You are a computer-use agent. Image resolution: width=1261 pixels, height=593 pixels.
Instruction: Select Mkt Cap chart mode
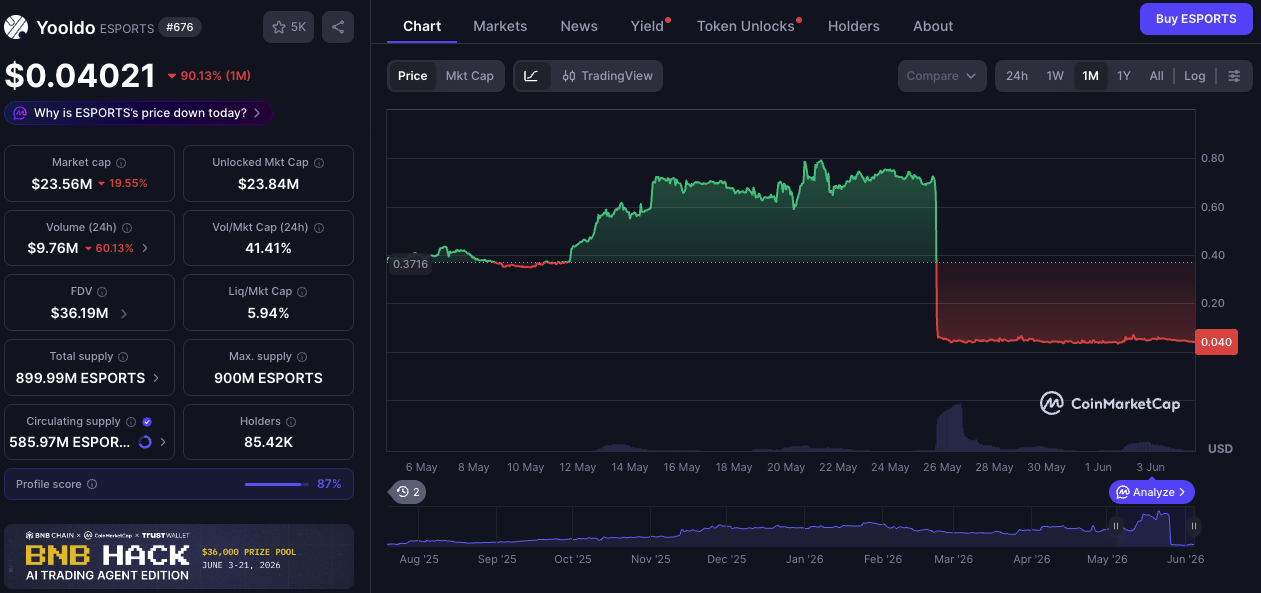[470, 76]
